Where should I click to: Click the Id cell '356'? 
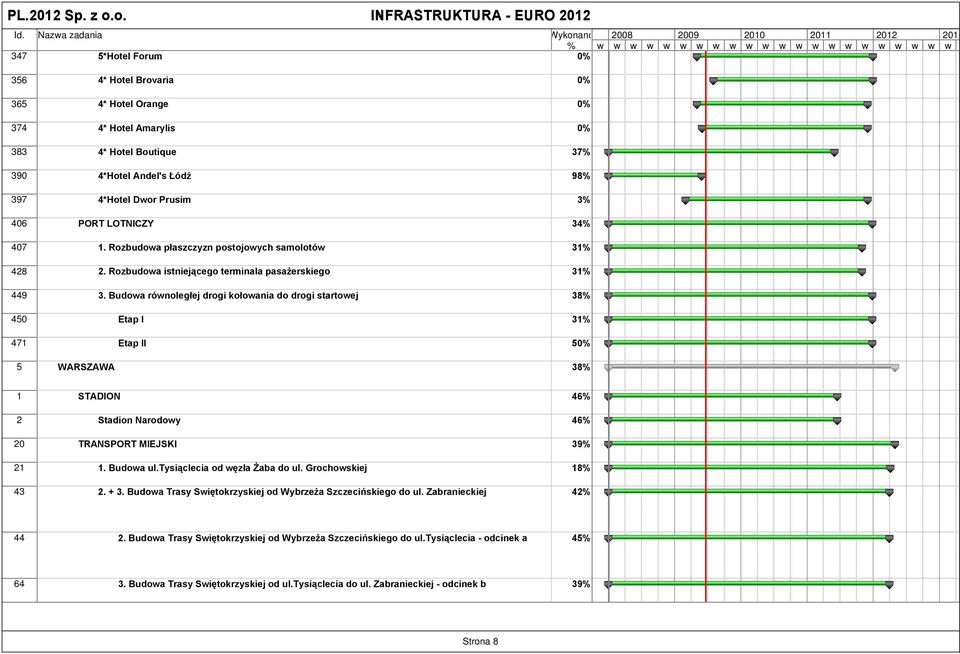pos(19,80)
